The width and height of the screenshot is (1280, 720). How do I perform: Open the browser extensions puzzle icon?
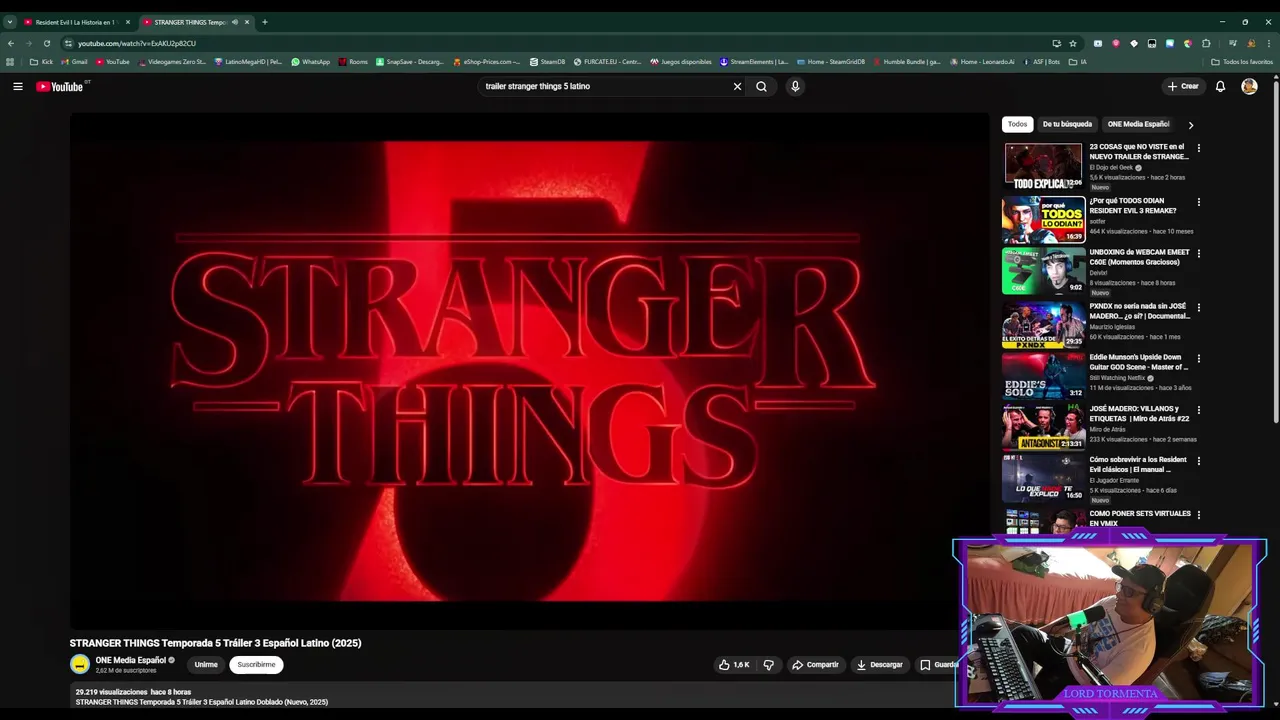pyautogui.click(x=1206, y=43)
